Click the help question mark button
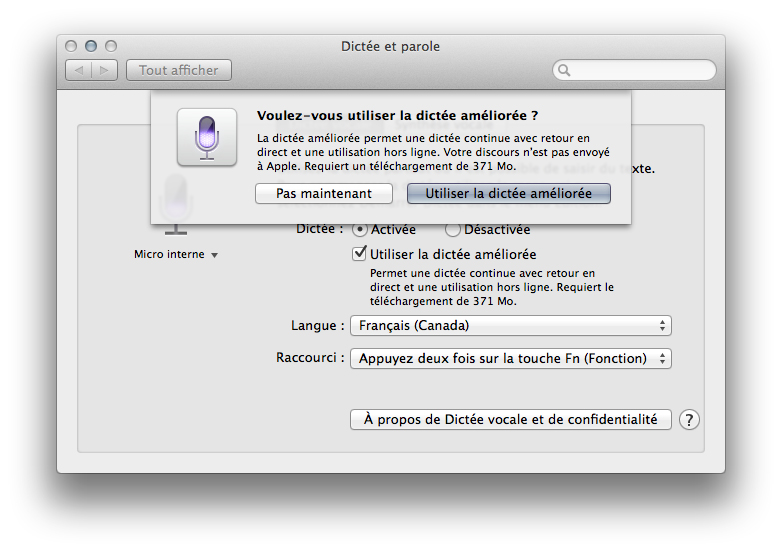The height and width of the screenshot is (552, 782). click(689, 420)
